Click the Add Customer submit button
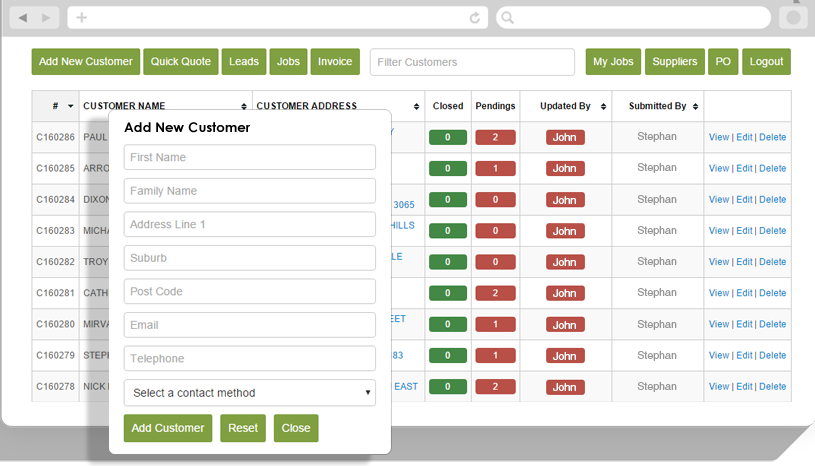Screen dimensions: 815x466 pyautogui.click(x=168, y=428)
